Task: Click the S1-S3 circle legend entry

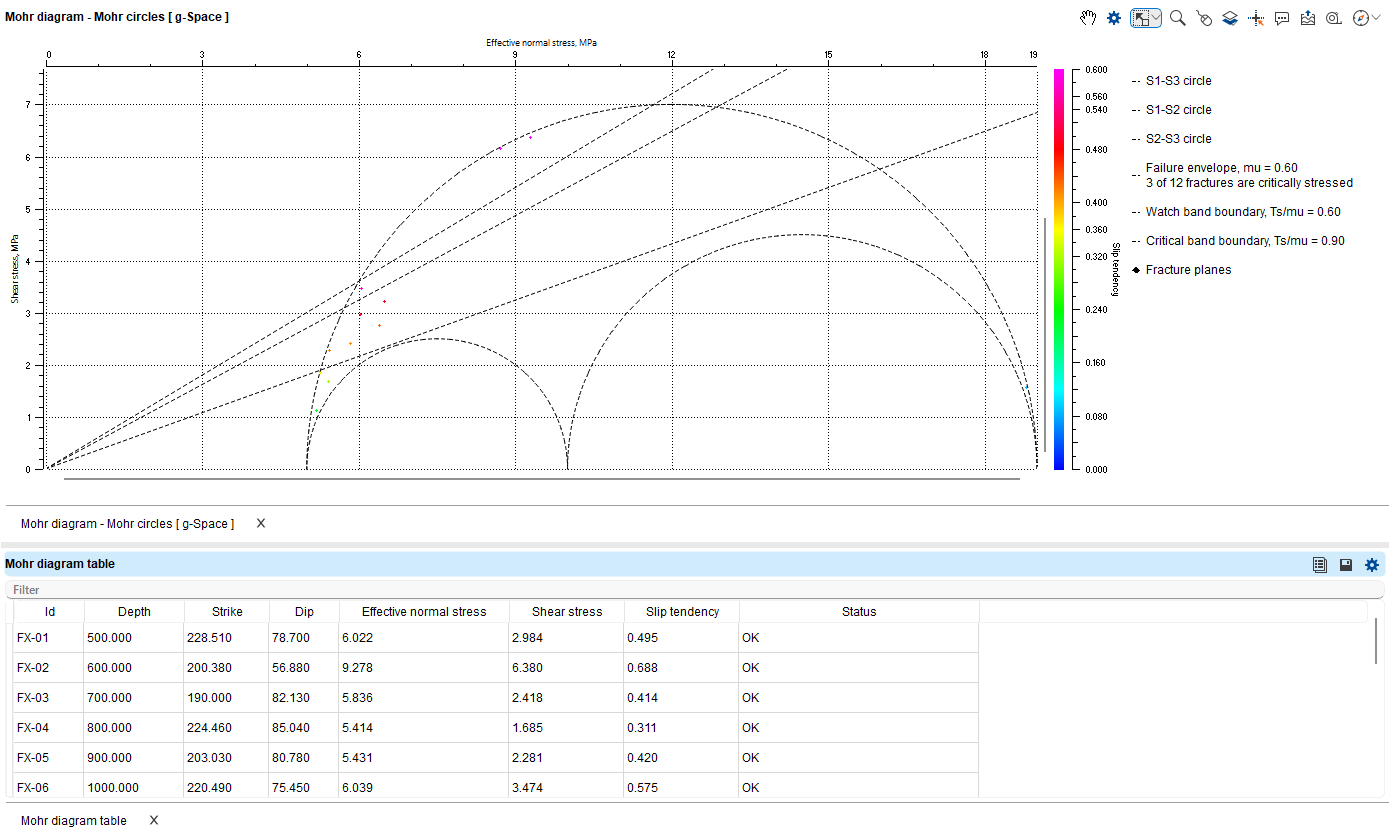Action: pos(1171,81)
